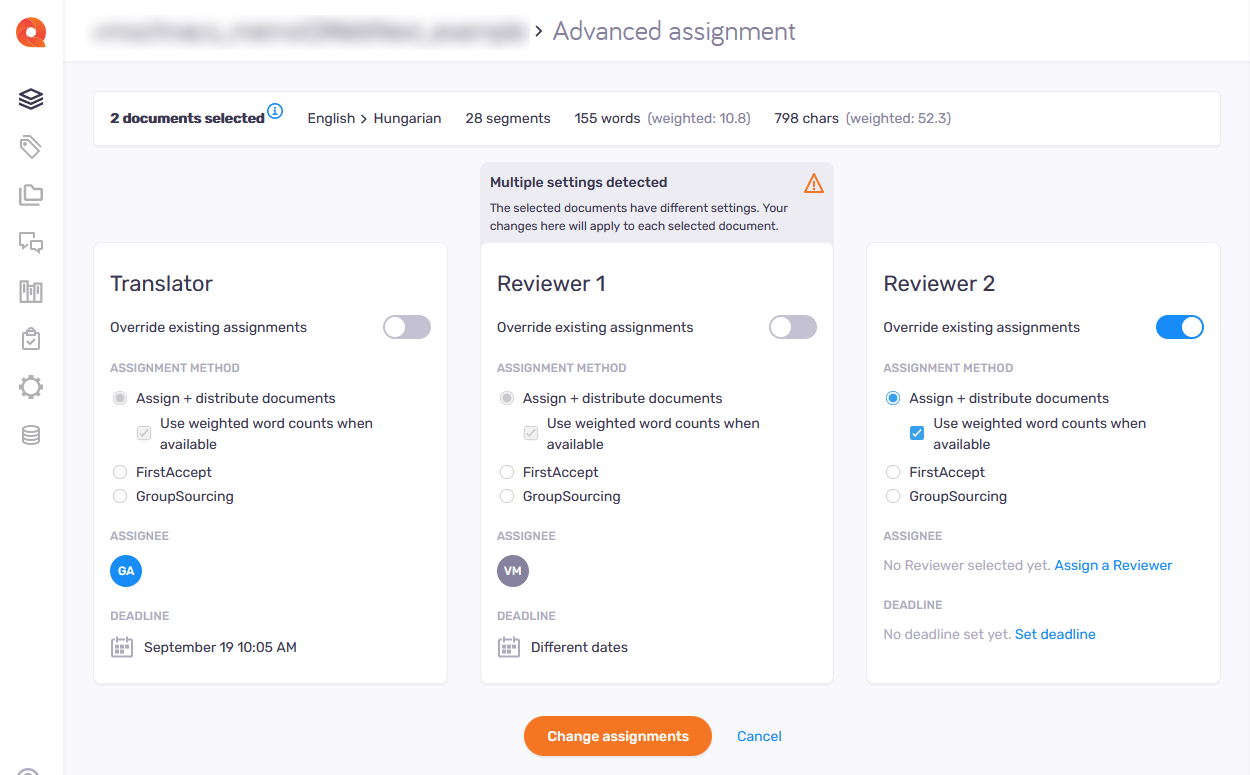Select the Projects stack icon in sidebar
The height and width of the screenshot is (775, 1250).
[x=30, y=99]
